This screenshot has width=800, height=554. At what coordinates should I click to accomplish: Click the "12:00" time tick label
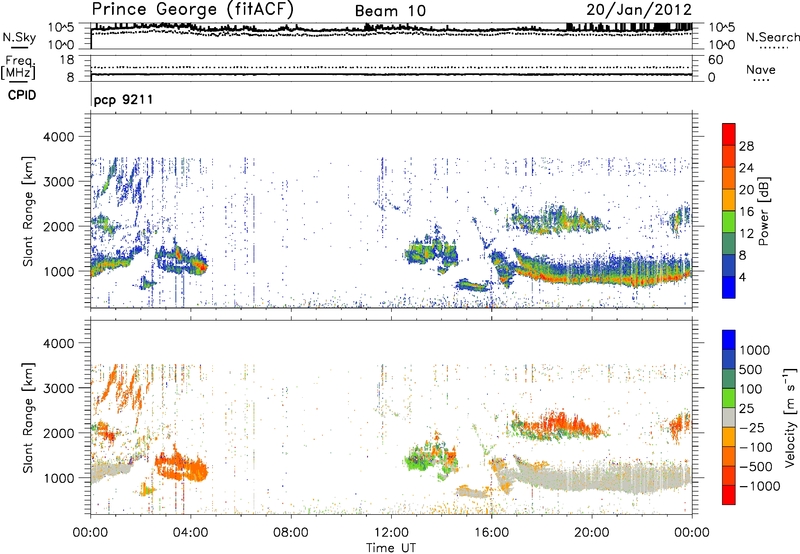391,533
